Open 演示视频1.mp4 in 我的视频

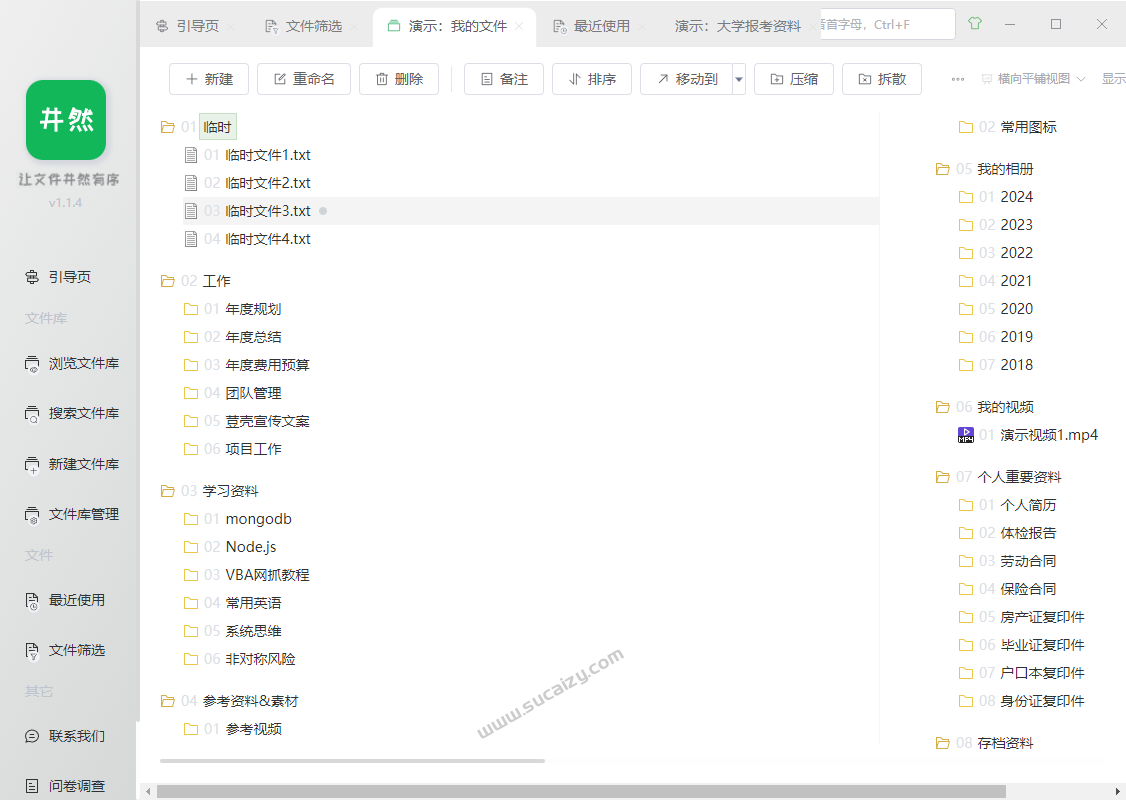(x=1036, y=435)
